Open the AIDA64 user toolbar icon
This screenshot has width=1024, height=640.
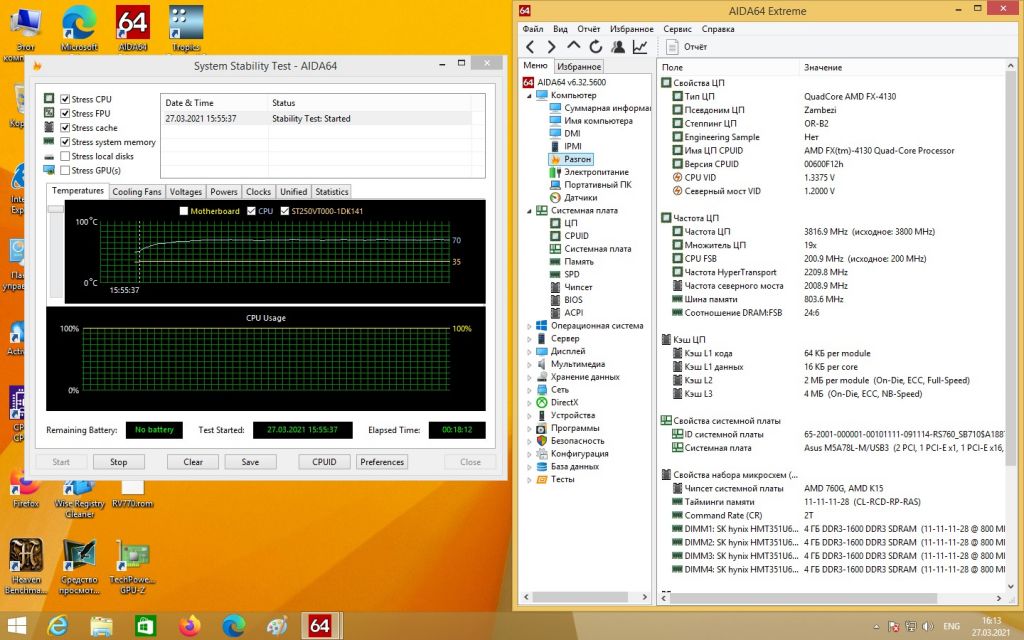[618, 47]
